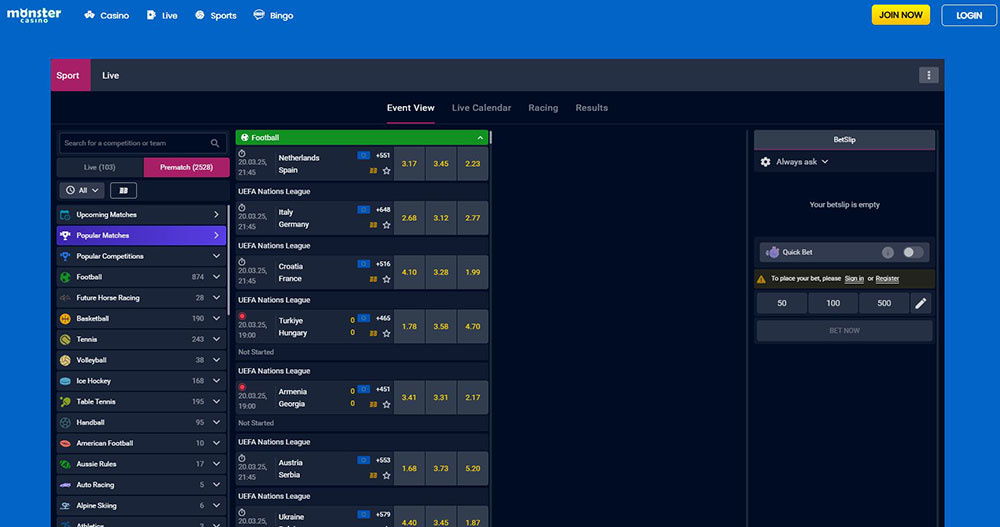This screenshot has width=1000, height=527.
Task: Click the Volleyball icon in sidebar
Action: [x=65, y=360]
